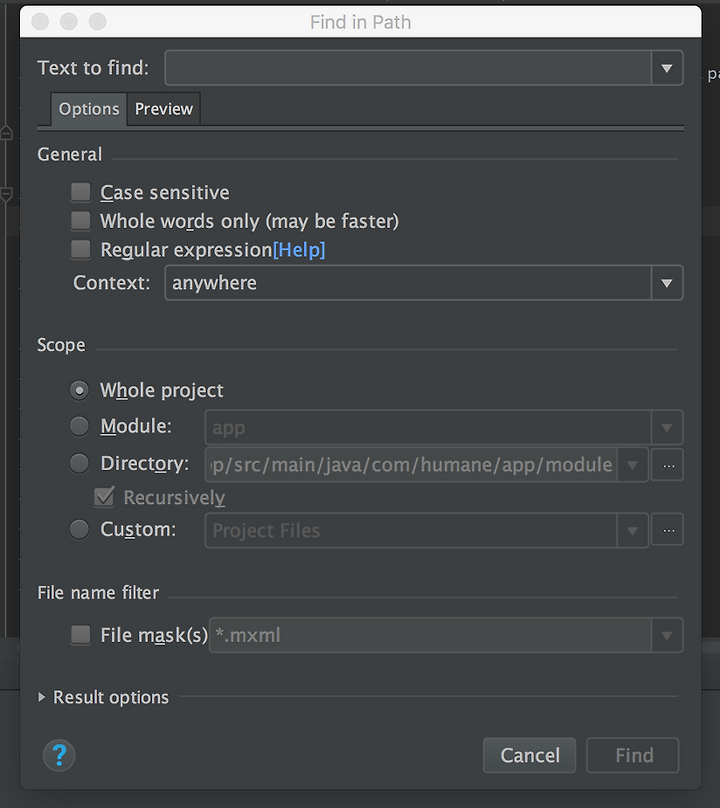Viewport: 720px width, 808px height.
Task: Click the Custom scope ellipsis button
Action: click(x=667, y=530)
